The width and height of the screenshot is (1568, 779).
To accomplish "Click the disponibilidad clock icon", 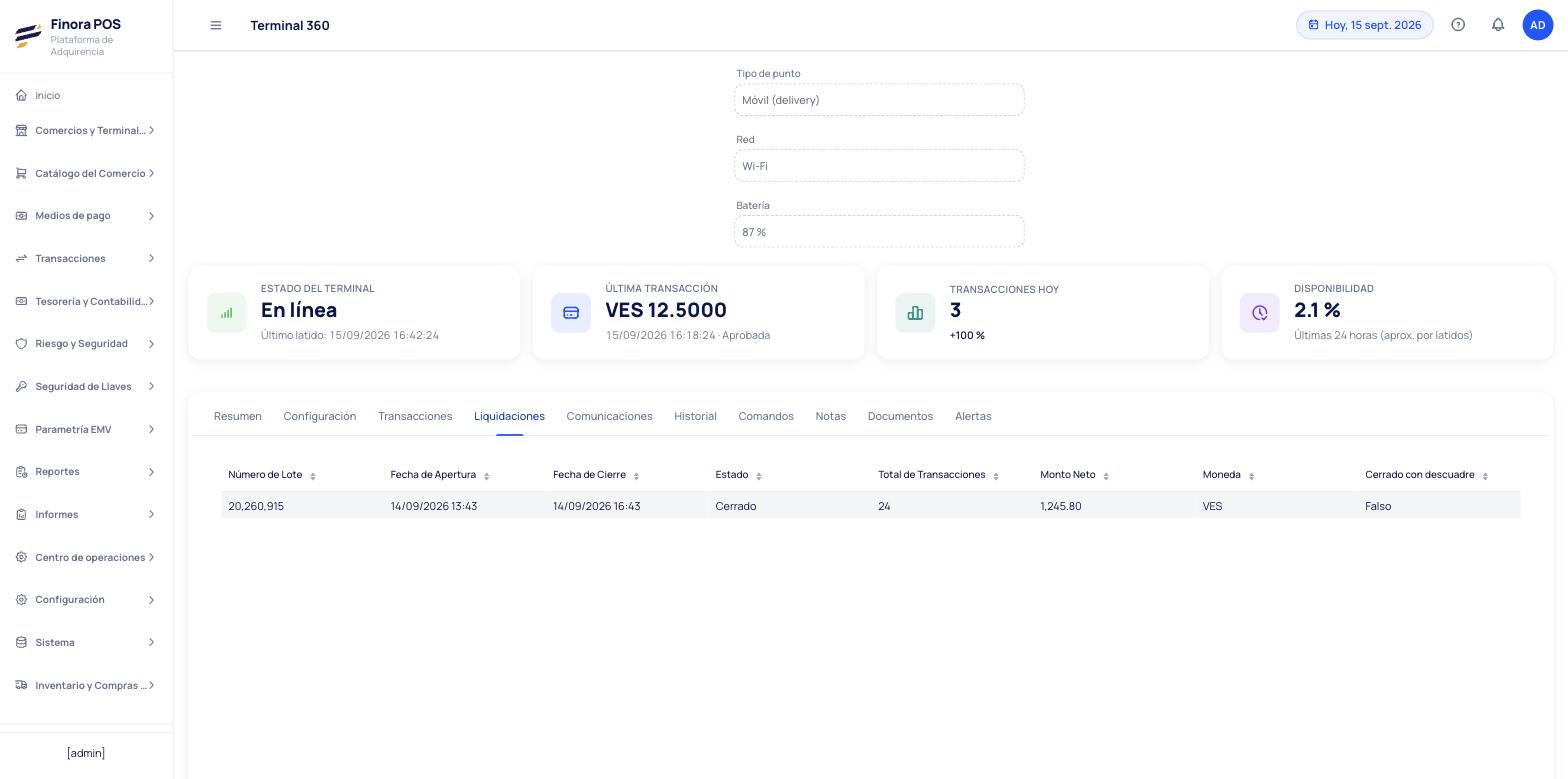I will [1260, 313].
